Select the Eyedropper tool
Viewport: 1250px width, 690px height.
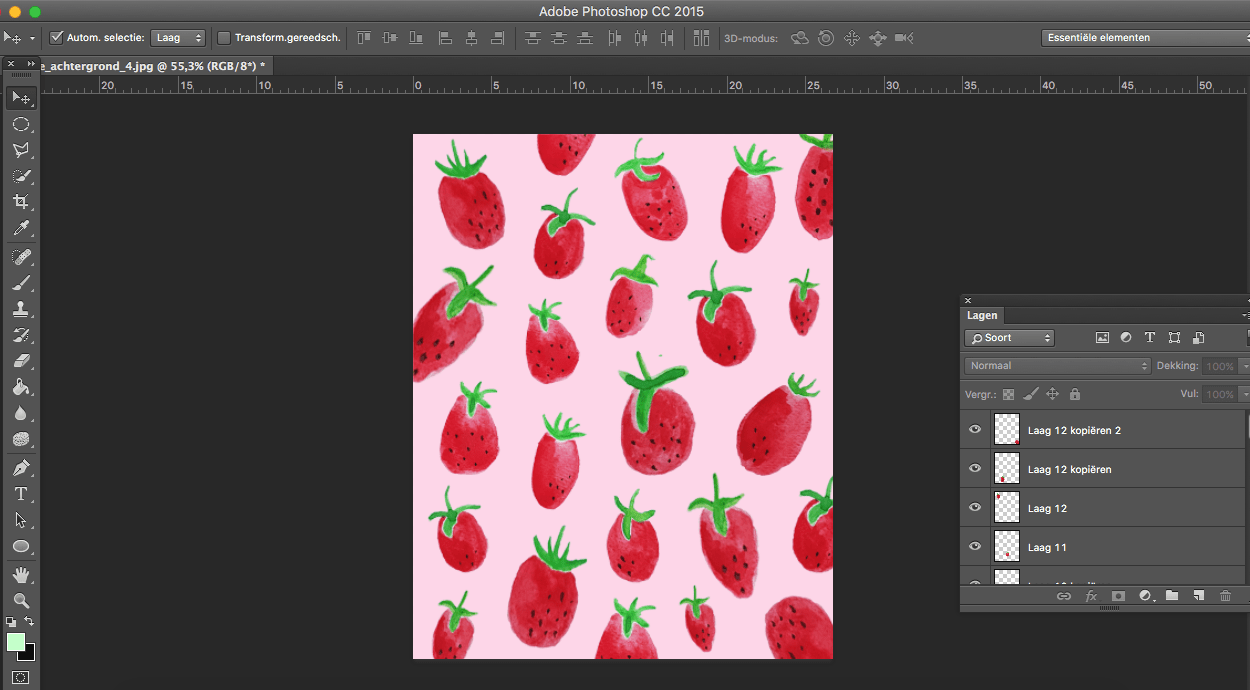click(x=20, y=230)
